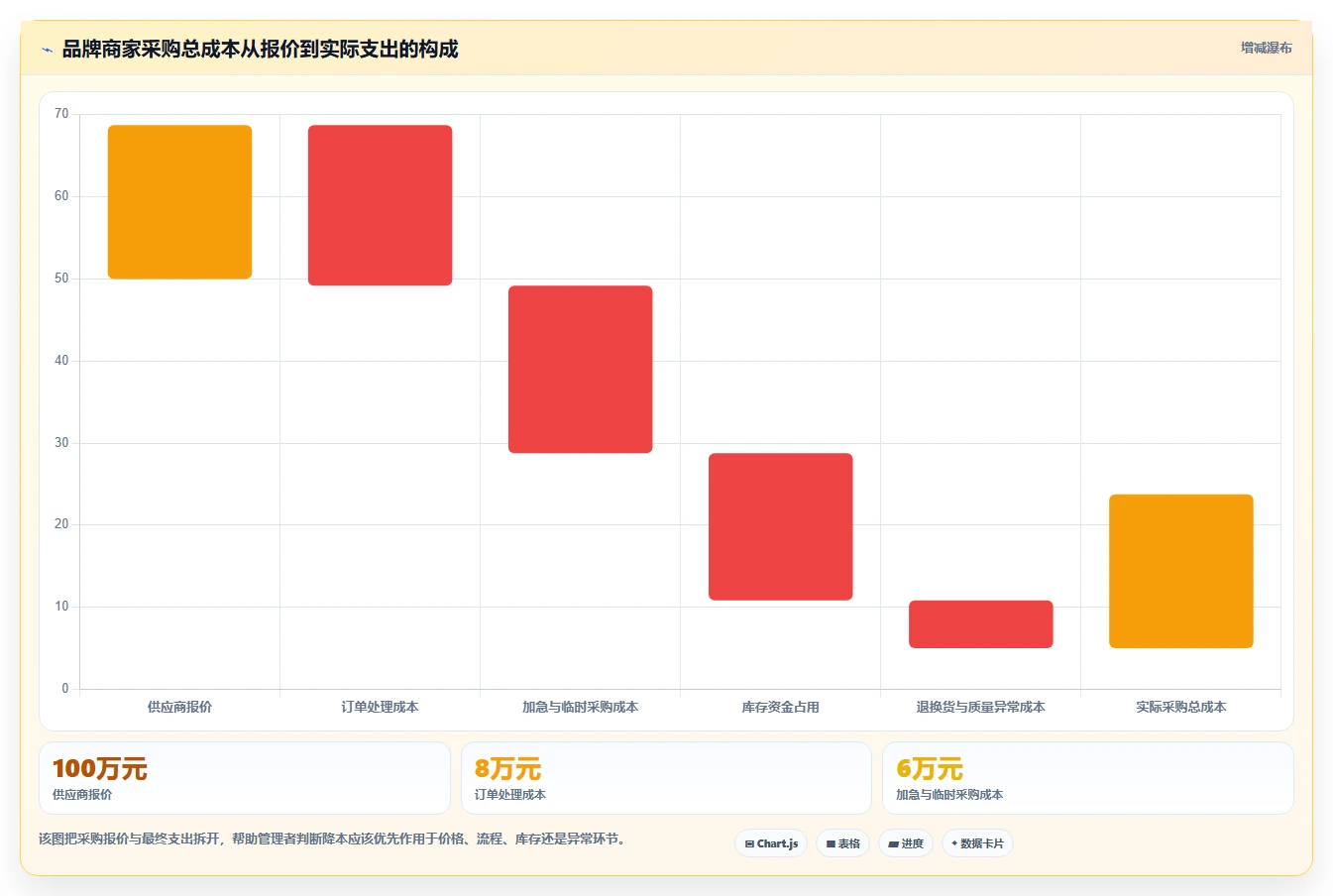Viewport: 1333px width, 896px height.
Task: Click the 8万元 订单处理成本 data card
Action: coord(666,778)
